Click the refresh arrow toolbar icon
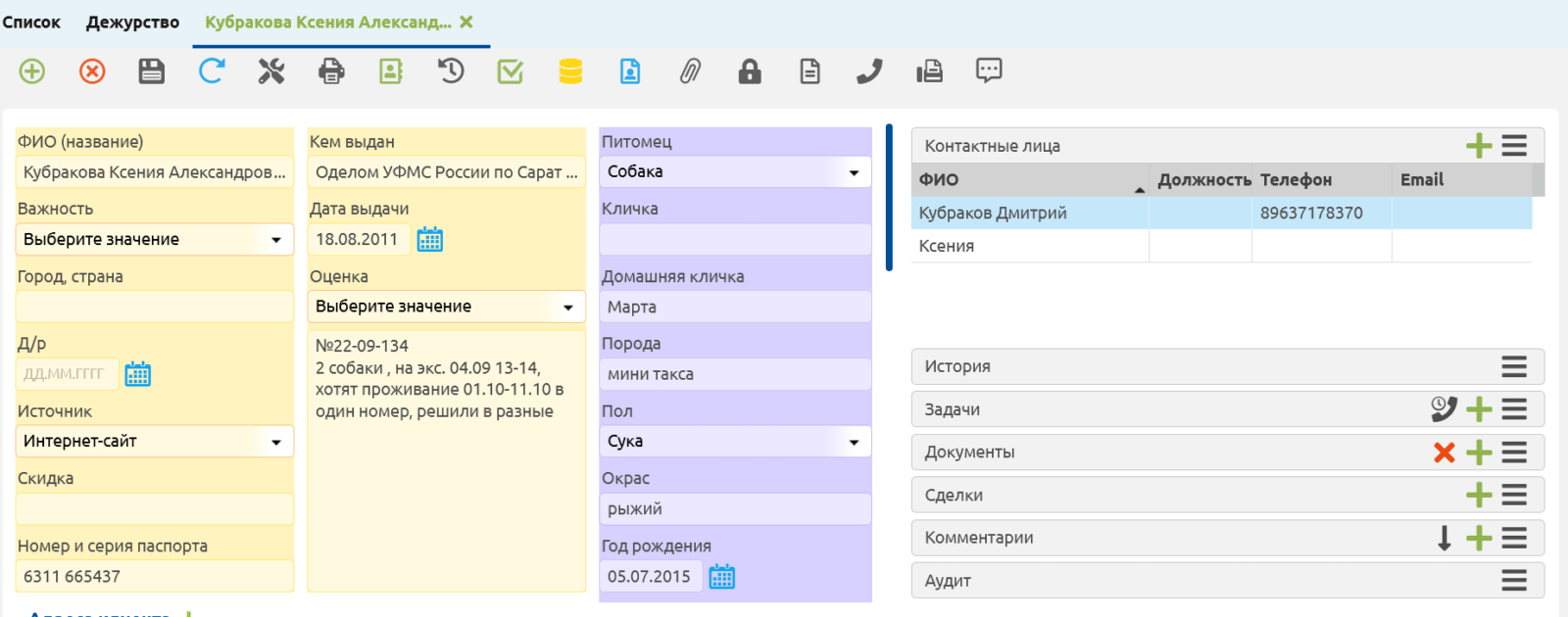Viewport: 1568px width, 617px height. 212,71
